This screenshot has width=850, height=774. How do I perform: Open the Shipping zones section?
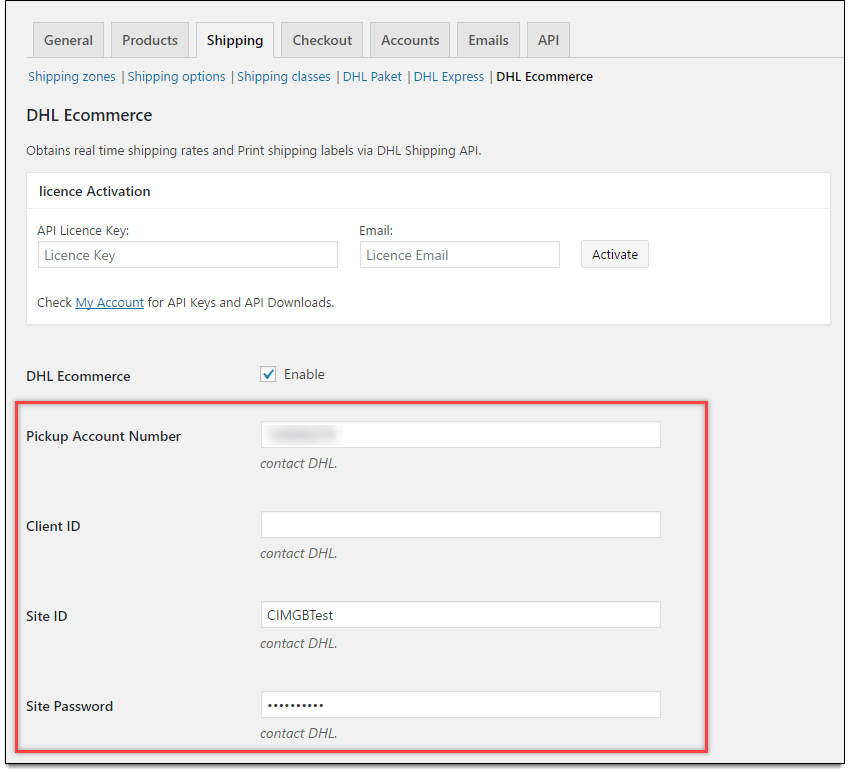[x=71, y=76]
